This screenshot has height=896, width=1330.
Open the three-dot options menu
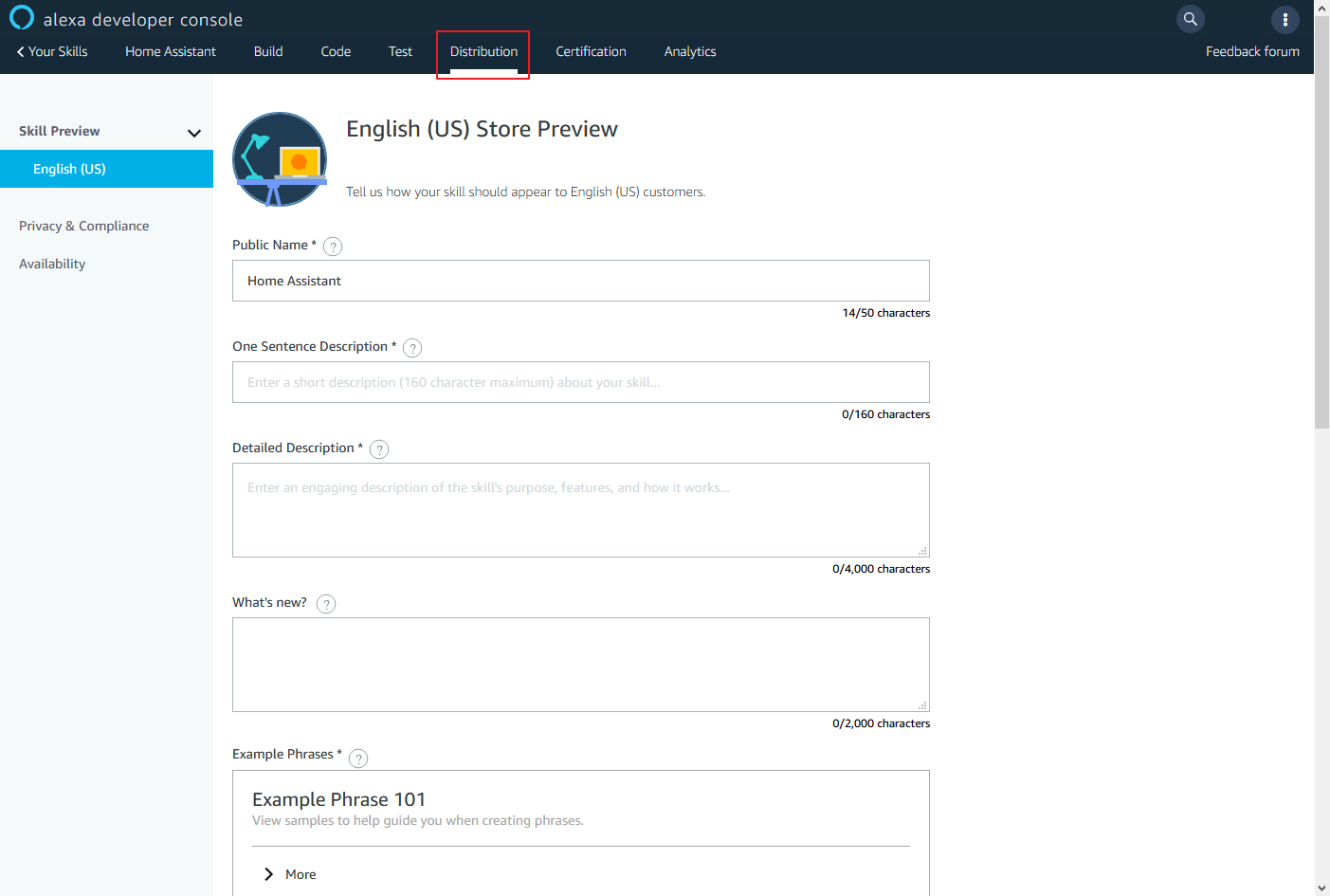pyautogui.click(x=1285, y=19)
